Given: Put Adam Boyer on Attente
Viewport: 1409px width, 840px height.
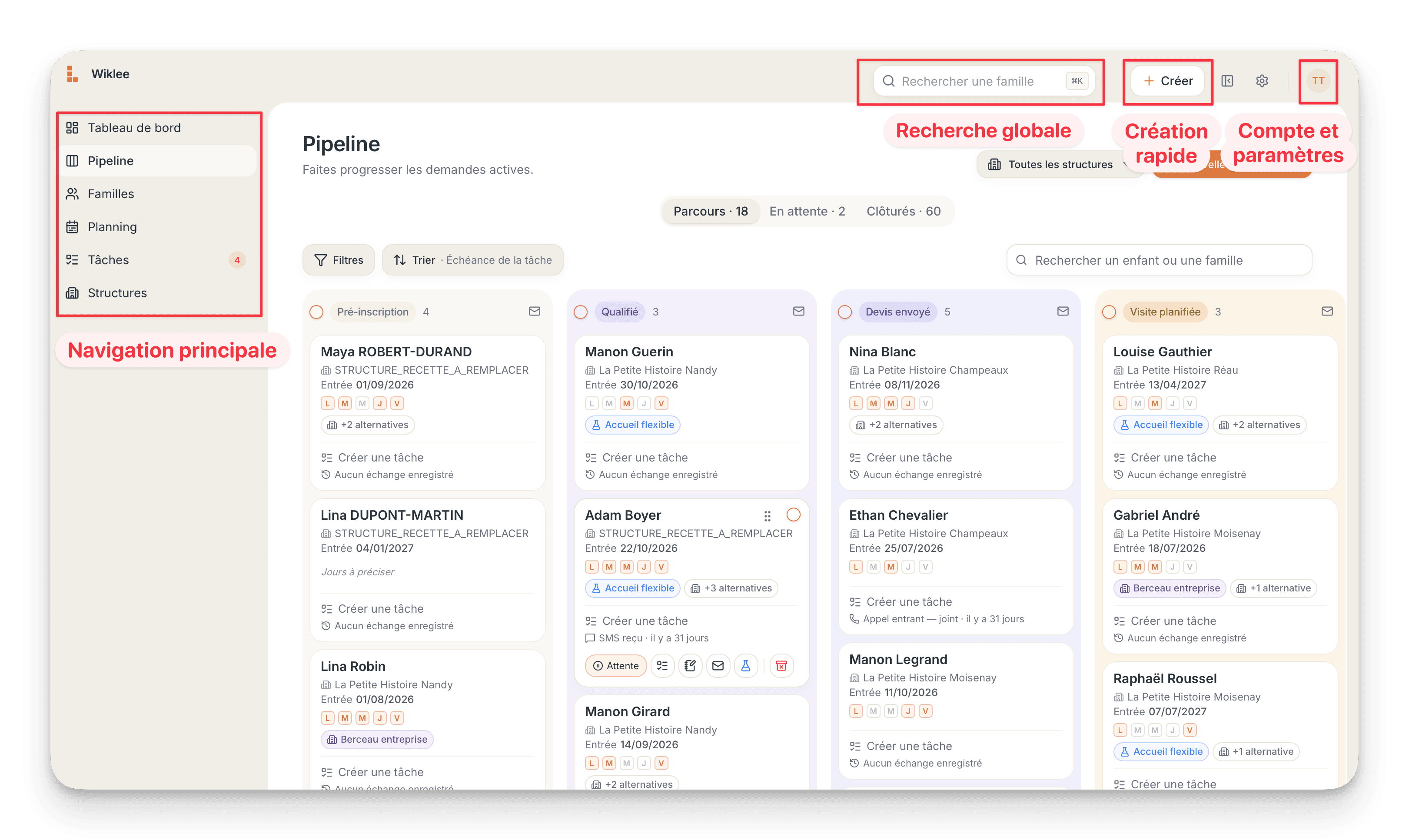Looking at the screenshot, I should (615, 666).
